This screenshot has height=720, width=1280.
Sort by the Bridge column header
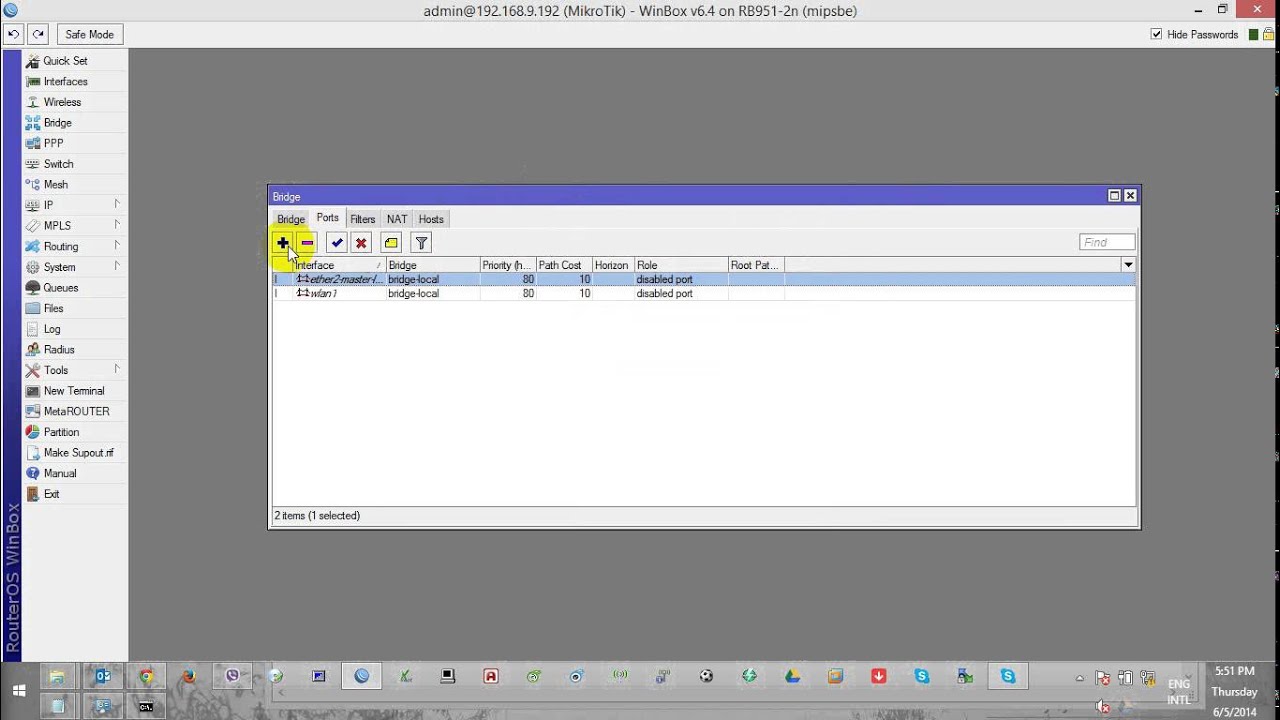point(433,265)
